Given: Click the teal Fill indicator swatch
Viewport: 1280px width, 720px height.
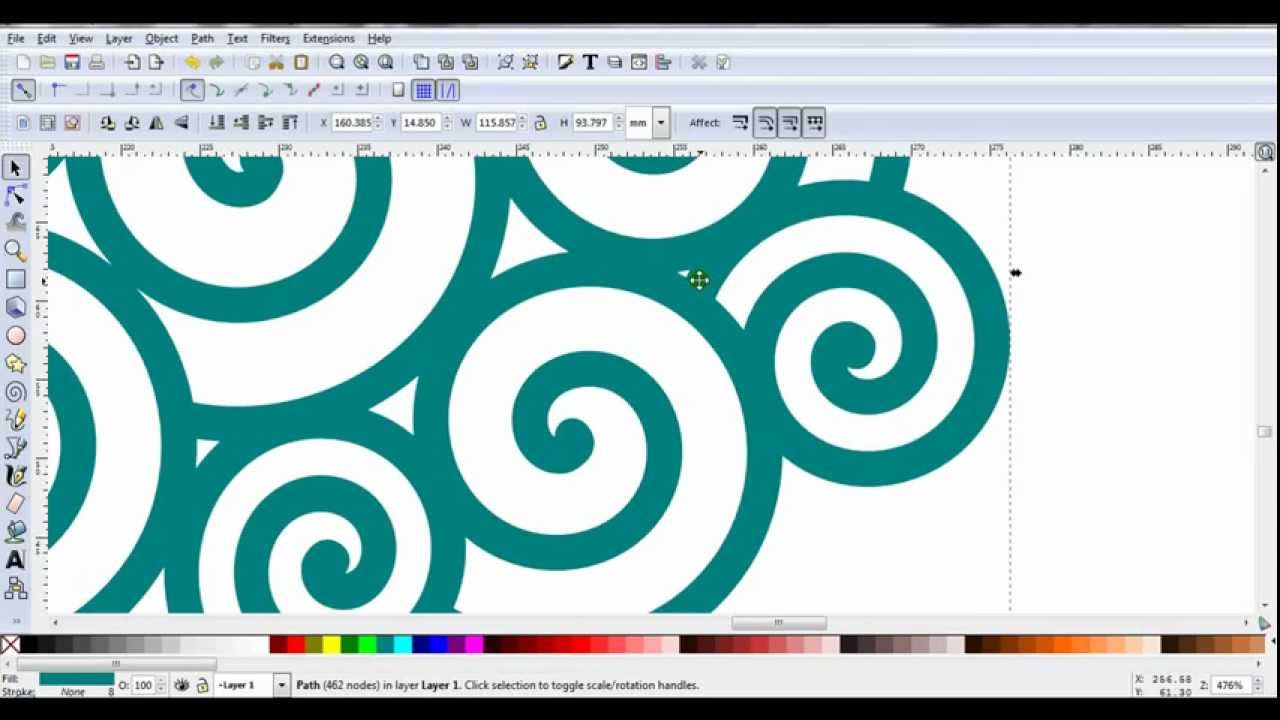Looking at the screenshot, I should tap(76, 679).
